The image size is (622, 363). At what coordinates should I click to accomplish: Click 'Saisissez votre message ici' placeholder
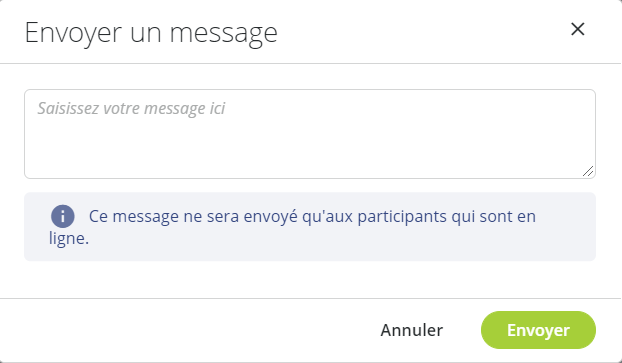131,108
